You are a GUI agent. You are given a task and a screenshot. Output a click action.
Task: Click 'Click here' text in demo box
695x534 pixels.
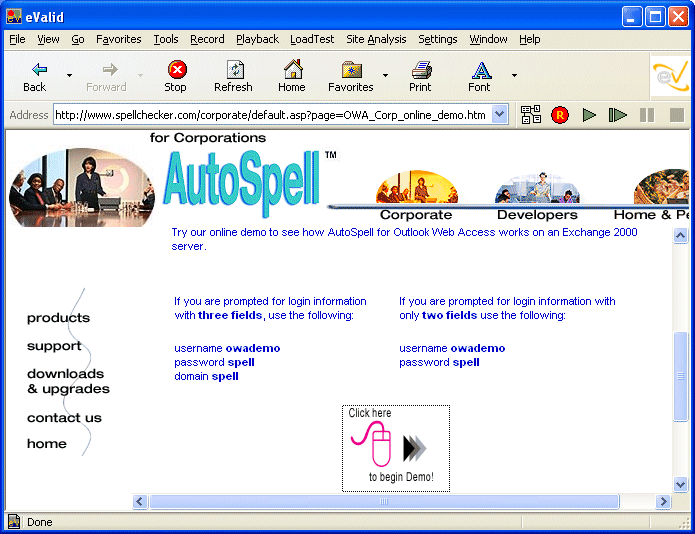click(370, 413)
